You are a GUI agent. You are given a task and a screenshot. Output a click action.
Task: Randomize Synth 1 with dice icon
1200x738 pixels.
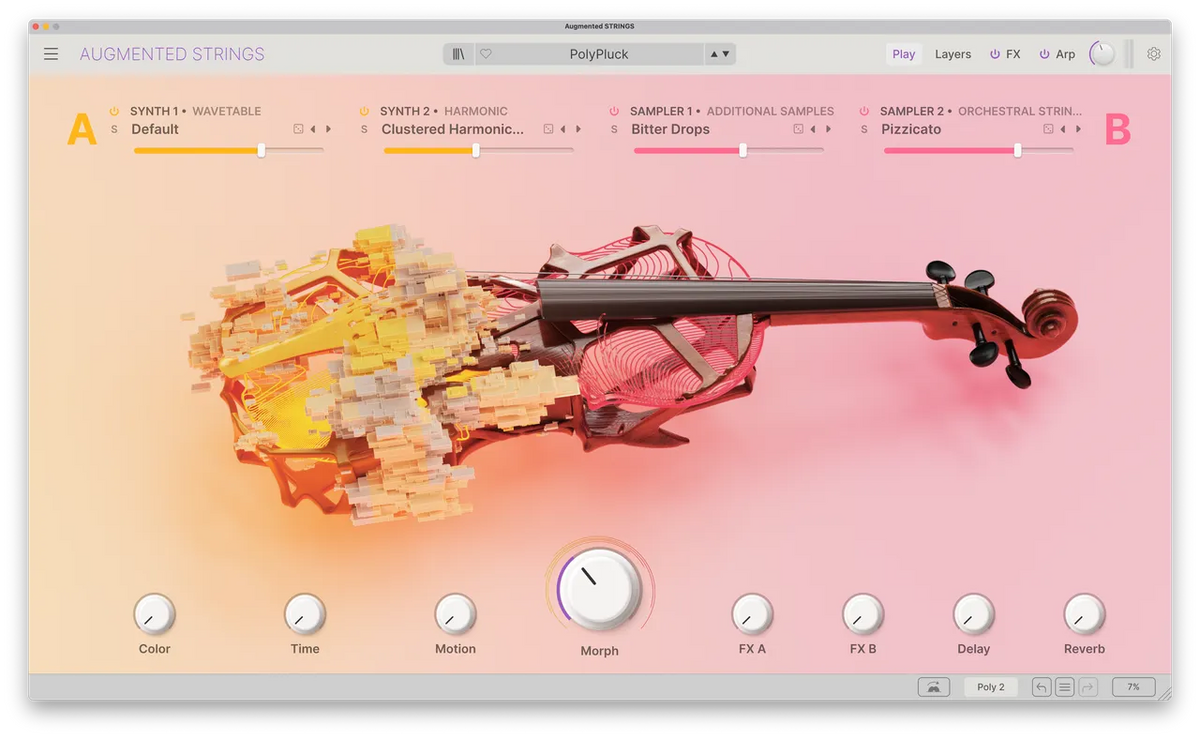pyautogui.click(x=298, y=129)
